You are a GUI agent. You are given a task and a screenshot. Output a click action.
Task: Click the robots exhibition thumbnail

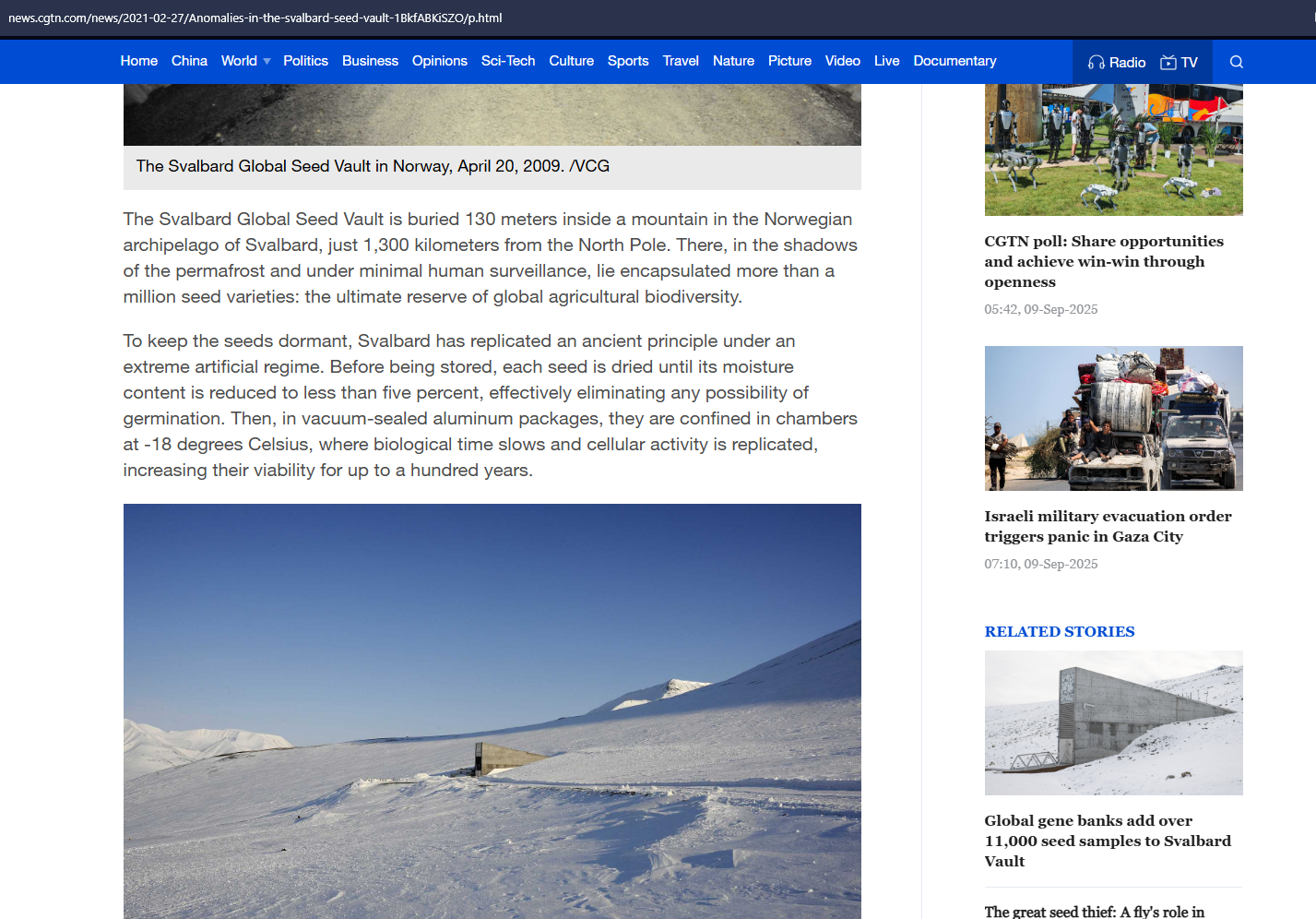(1113, 149)
